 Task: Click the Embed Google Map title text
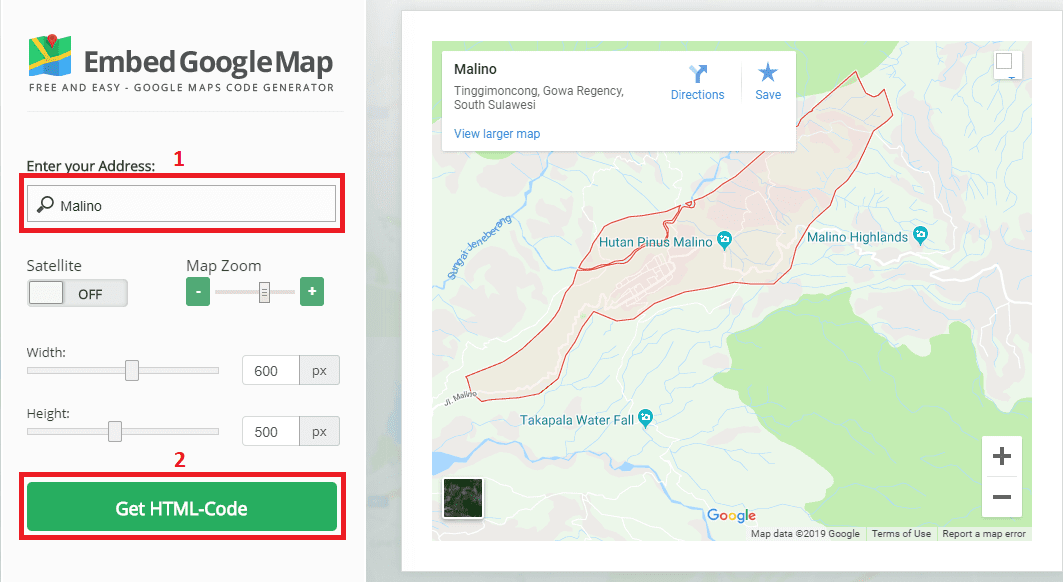(208, 62)
